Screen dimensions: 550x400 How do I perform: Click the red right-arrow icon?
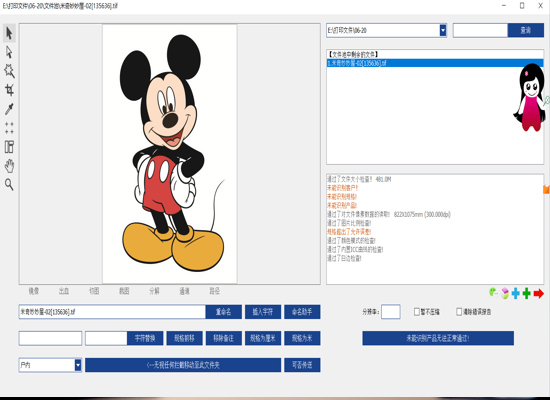coord(538,293)
